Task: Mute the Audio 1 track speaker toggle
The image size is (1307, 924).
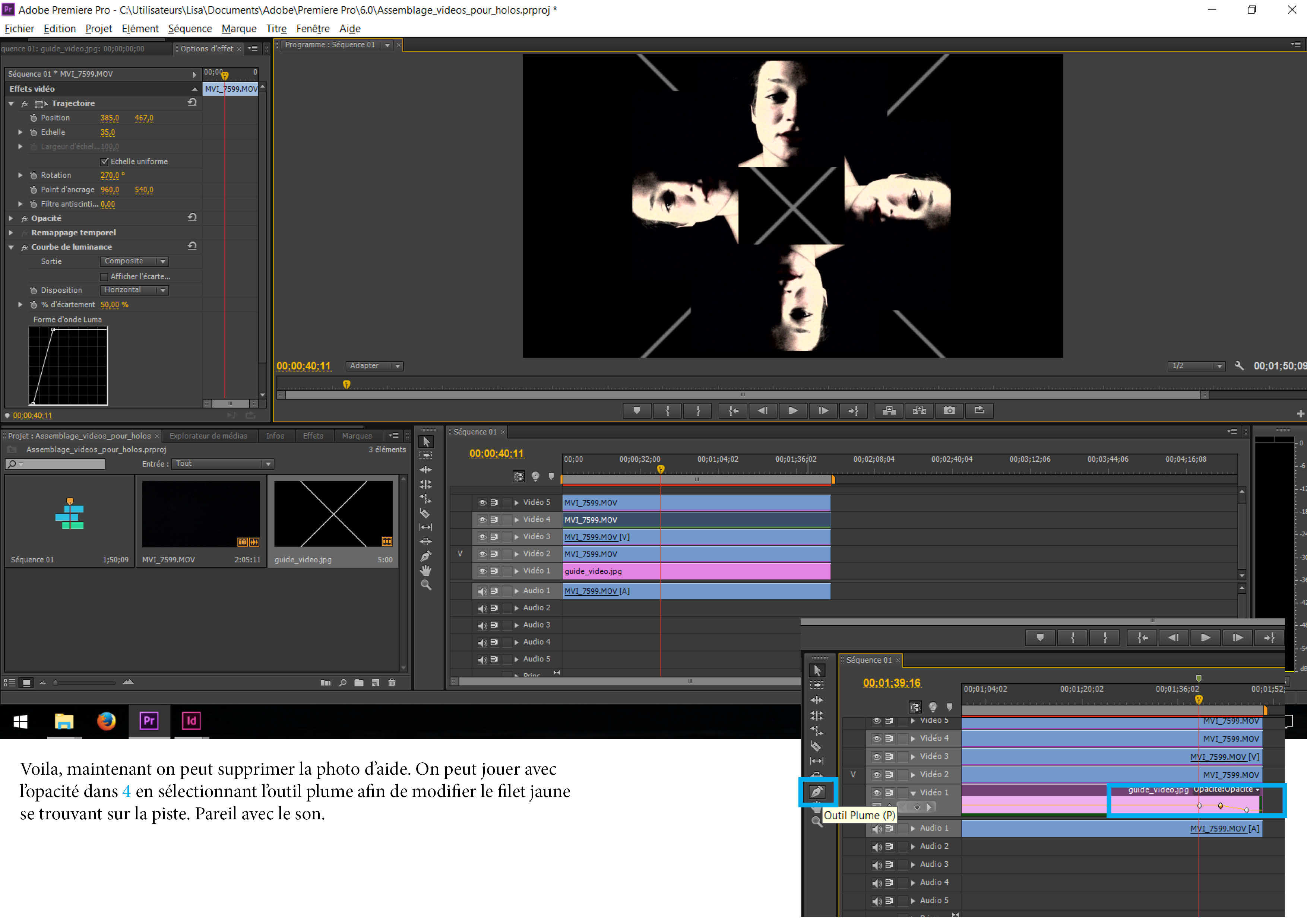Action: tap(482, 591)
